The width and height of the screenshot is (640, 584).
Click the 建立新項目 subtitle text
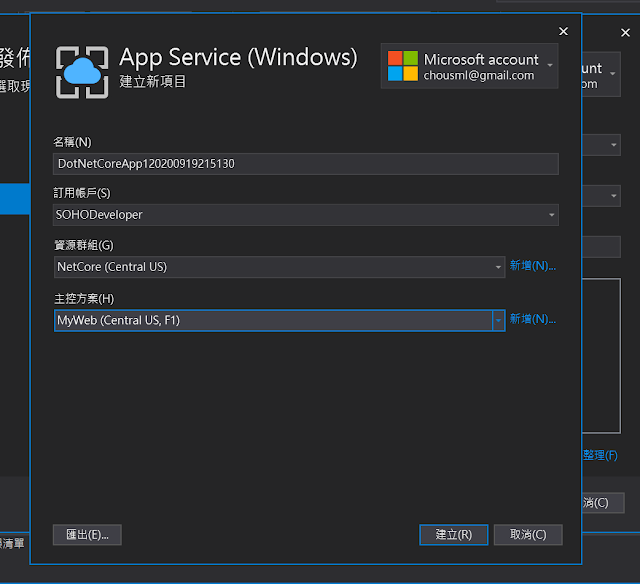coord(153,82)
